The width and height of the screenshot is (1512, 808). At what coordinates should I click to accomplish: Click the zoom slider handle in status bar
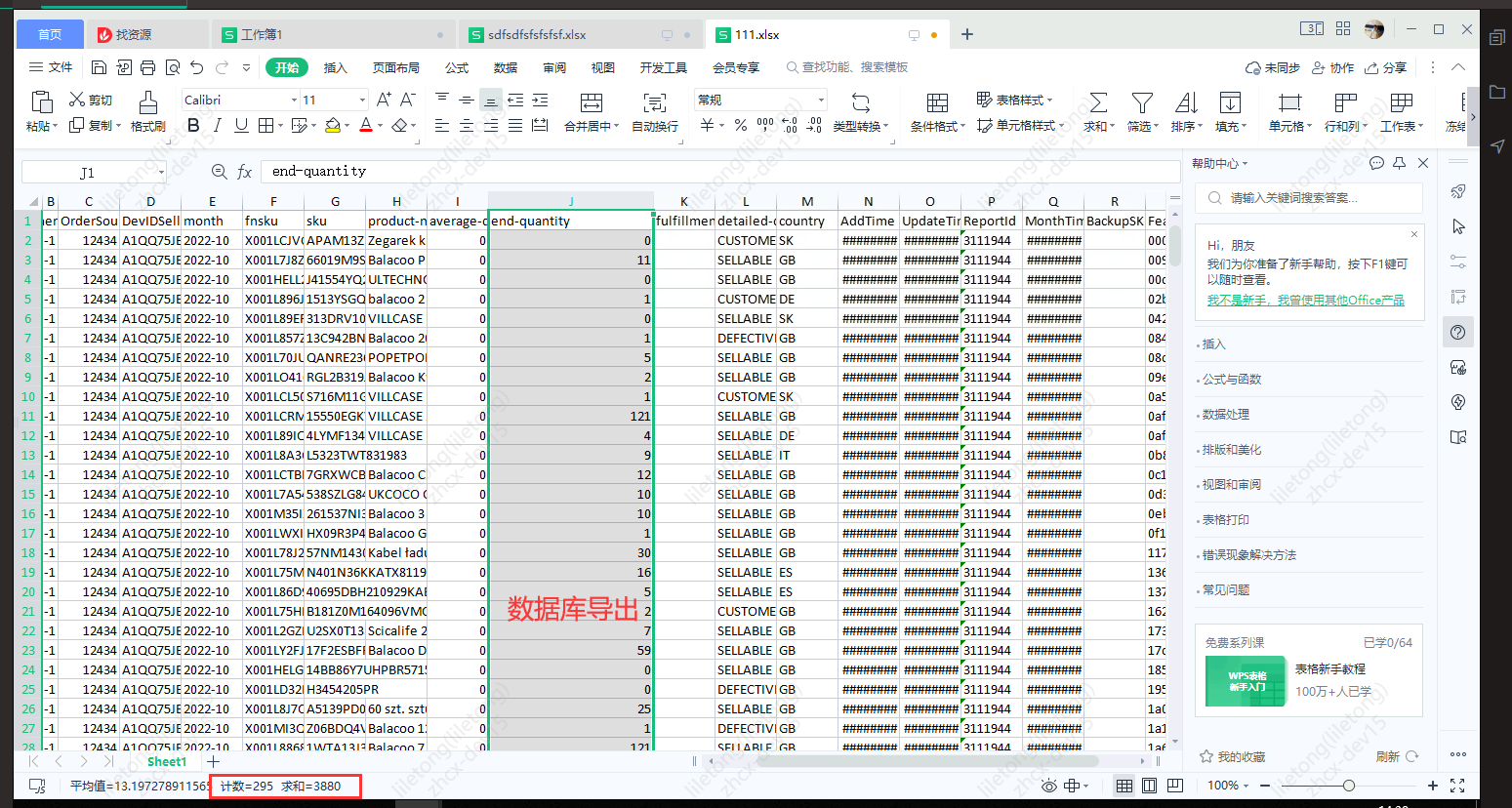1348,786
